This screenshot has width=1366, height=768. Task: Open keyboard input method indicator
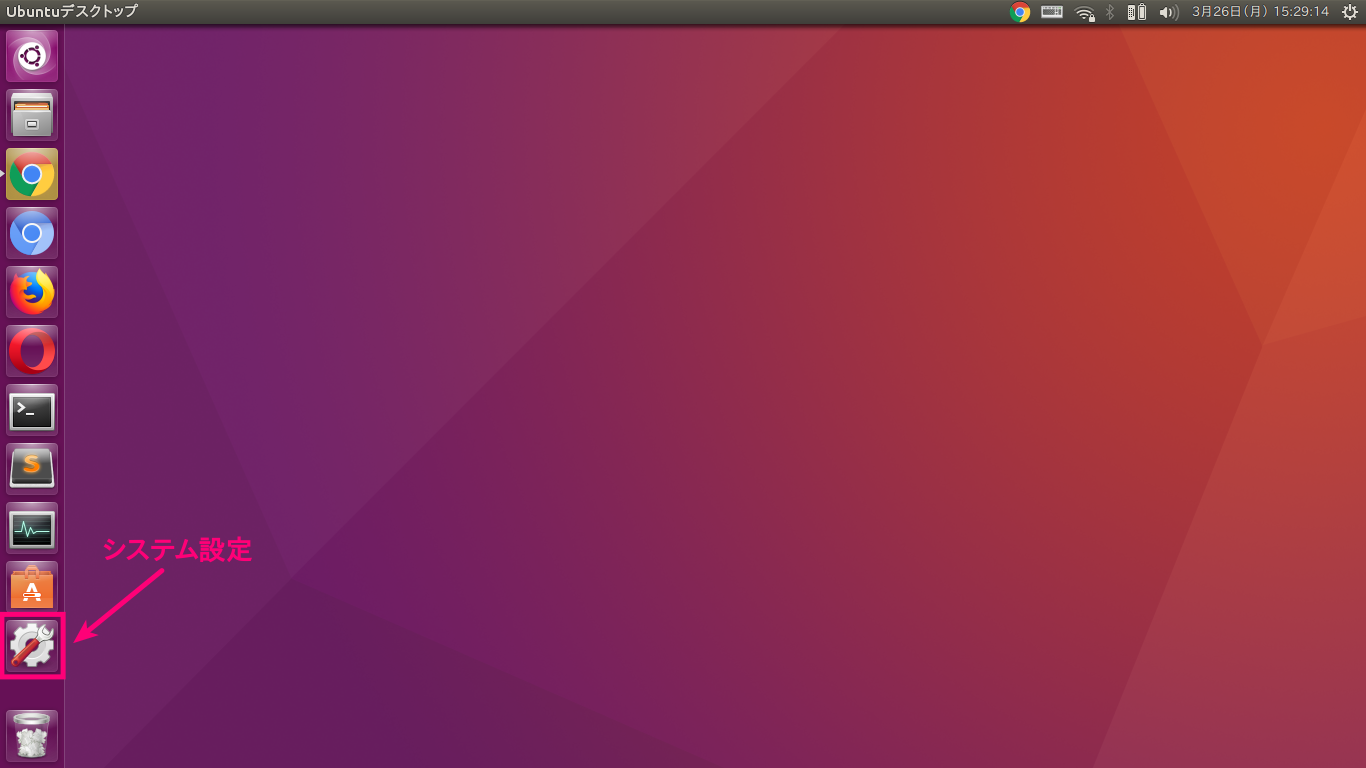pyautogui.click(x=1052, y=12)
